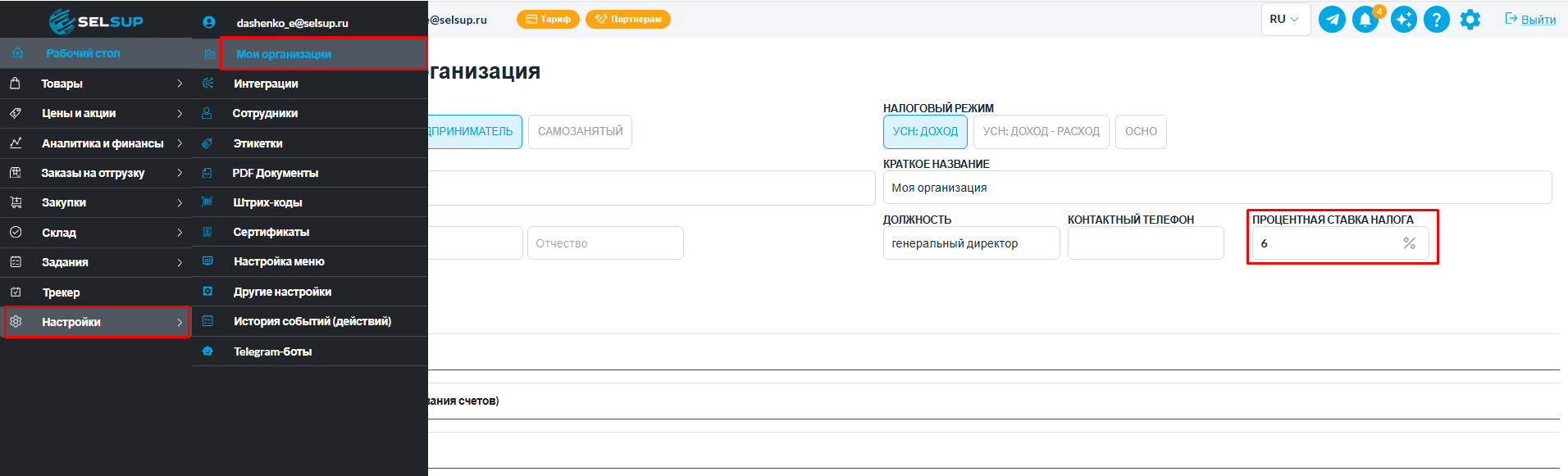The height and width of the screenshot is (476, 1568).
Task: Choose ОСНО tax mode
Action: (1141, 132)
